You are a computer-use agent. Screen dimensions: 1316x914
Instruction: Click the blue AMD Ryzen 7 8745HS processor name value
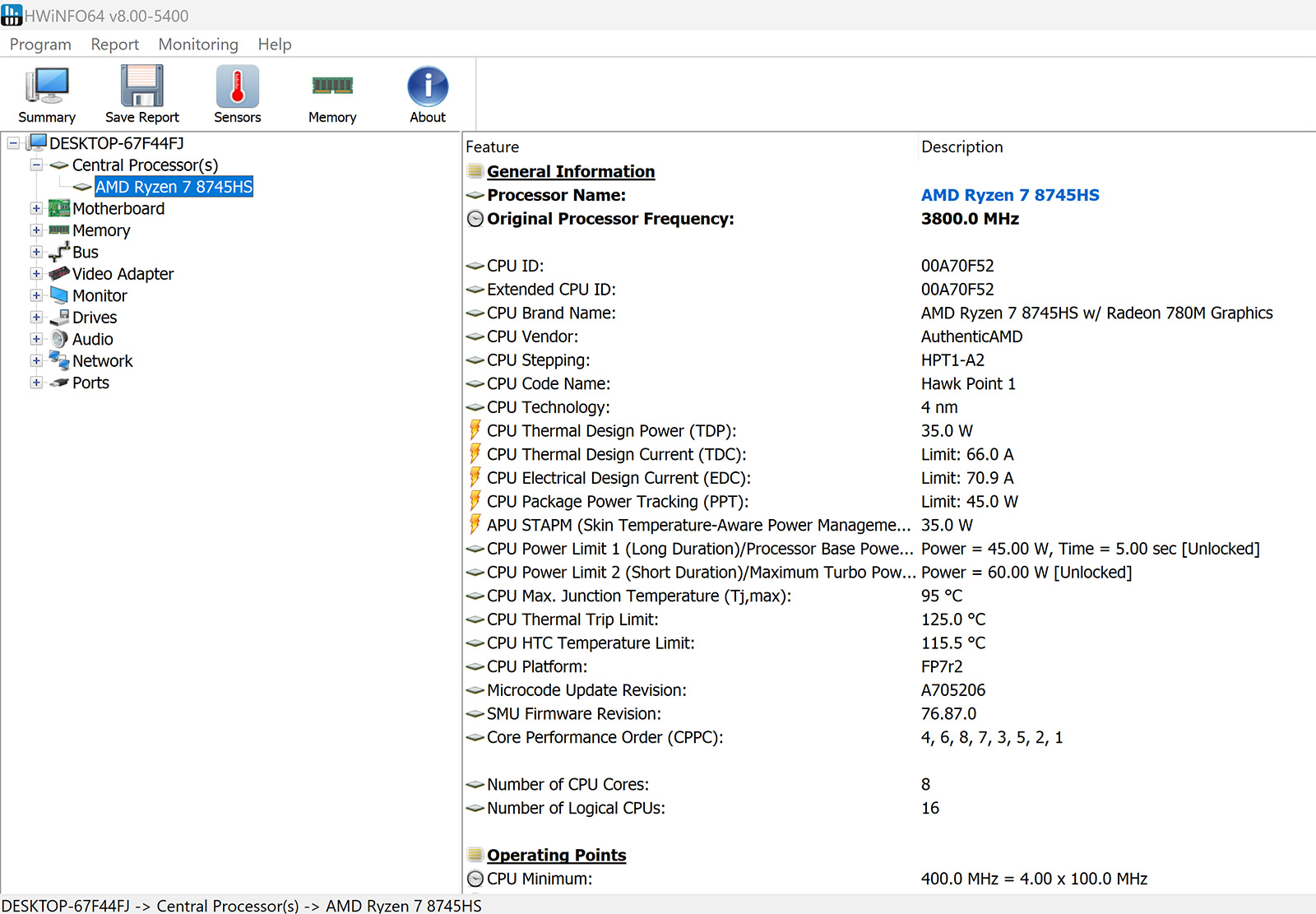pos(1010,195)
